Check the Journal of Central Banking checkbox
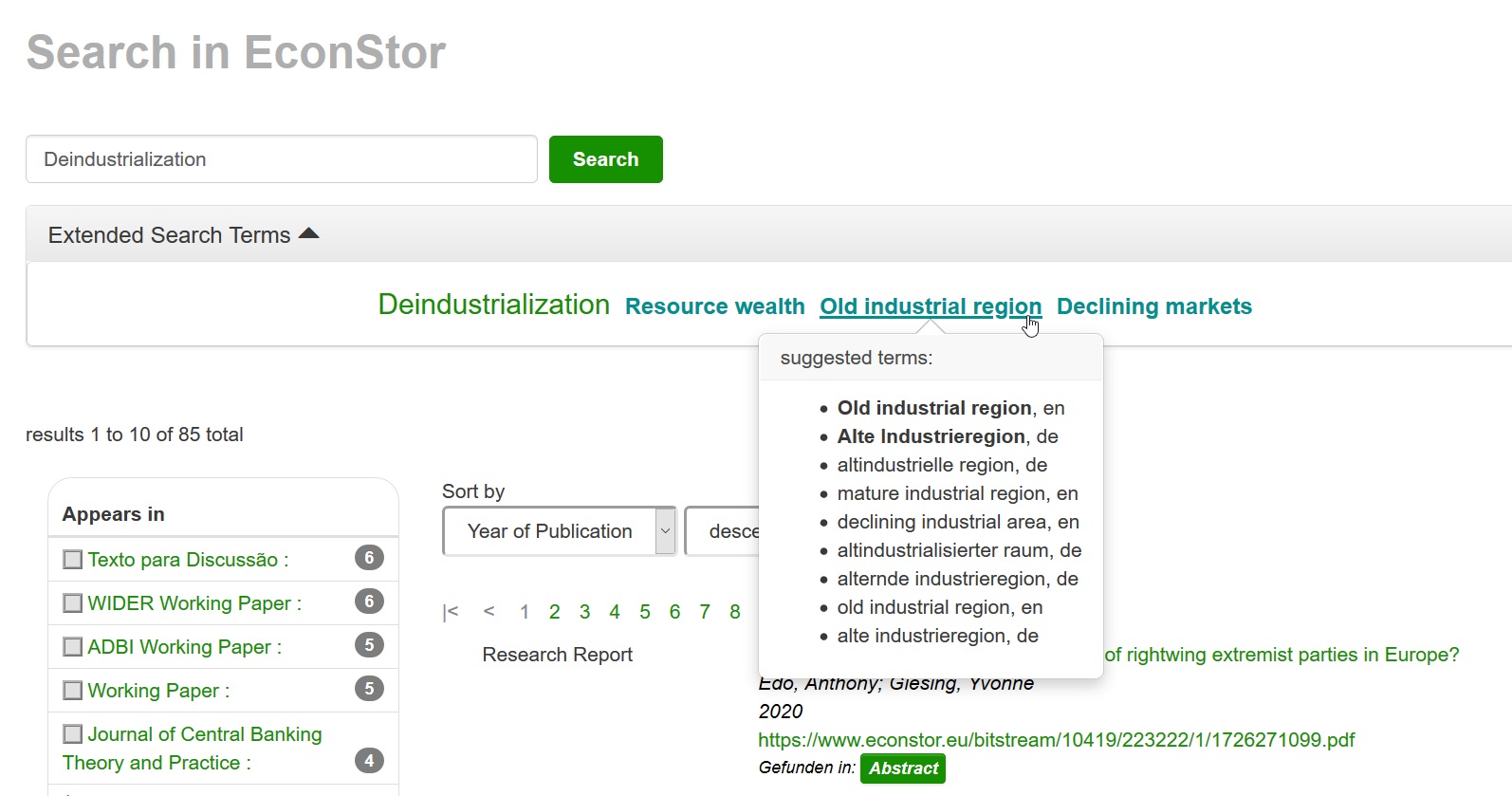Screen dimensions: 1512x796 [72, 734]
